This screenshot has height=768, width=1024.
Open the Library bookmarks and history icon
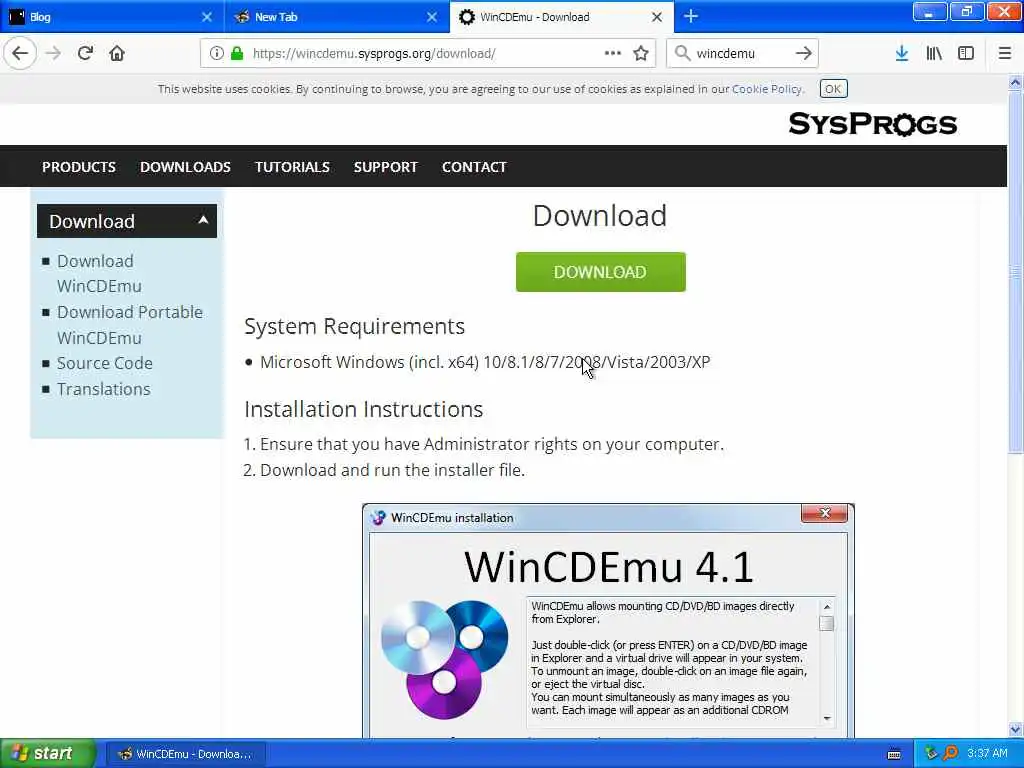tap(934, 53)
